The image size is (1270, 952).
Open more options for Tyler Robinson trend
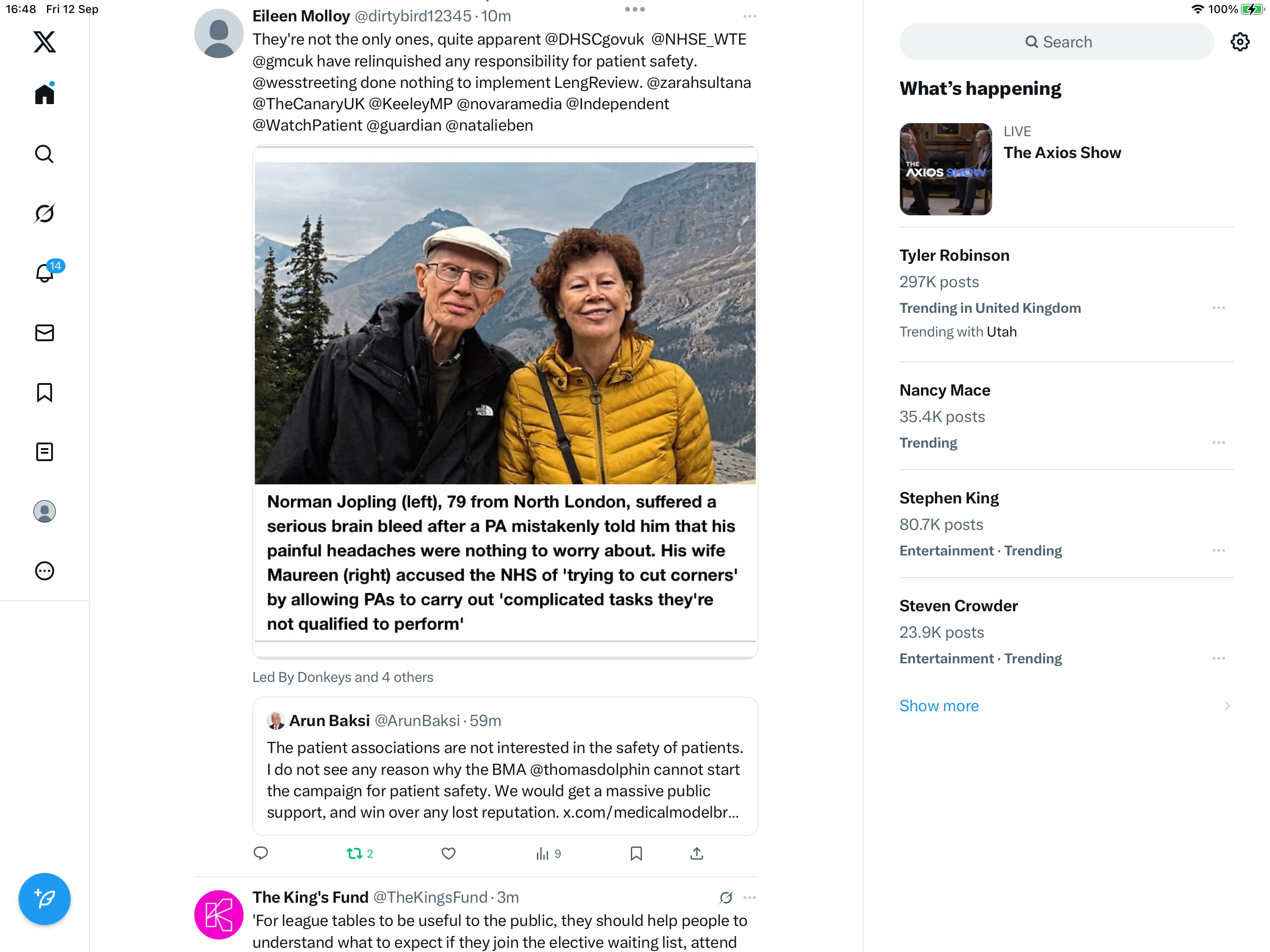(x=1218, y=308)
